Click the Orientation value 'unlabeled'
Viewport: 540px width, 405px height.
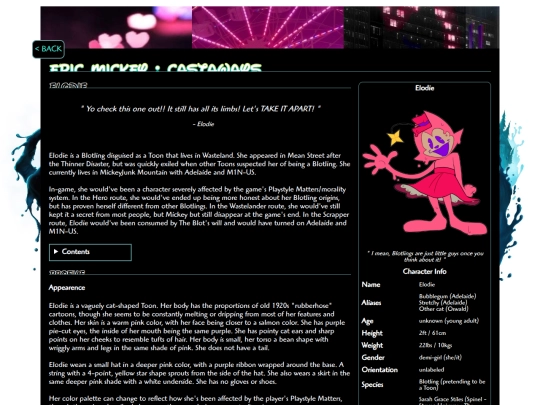[431, 370]
